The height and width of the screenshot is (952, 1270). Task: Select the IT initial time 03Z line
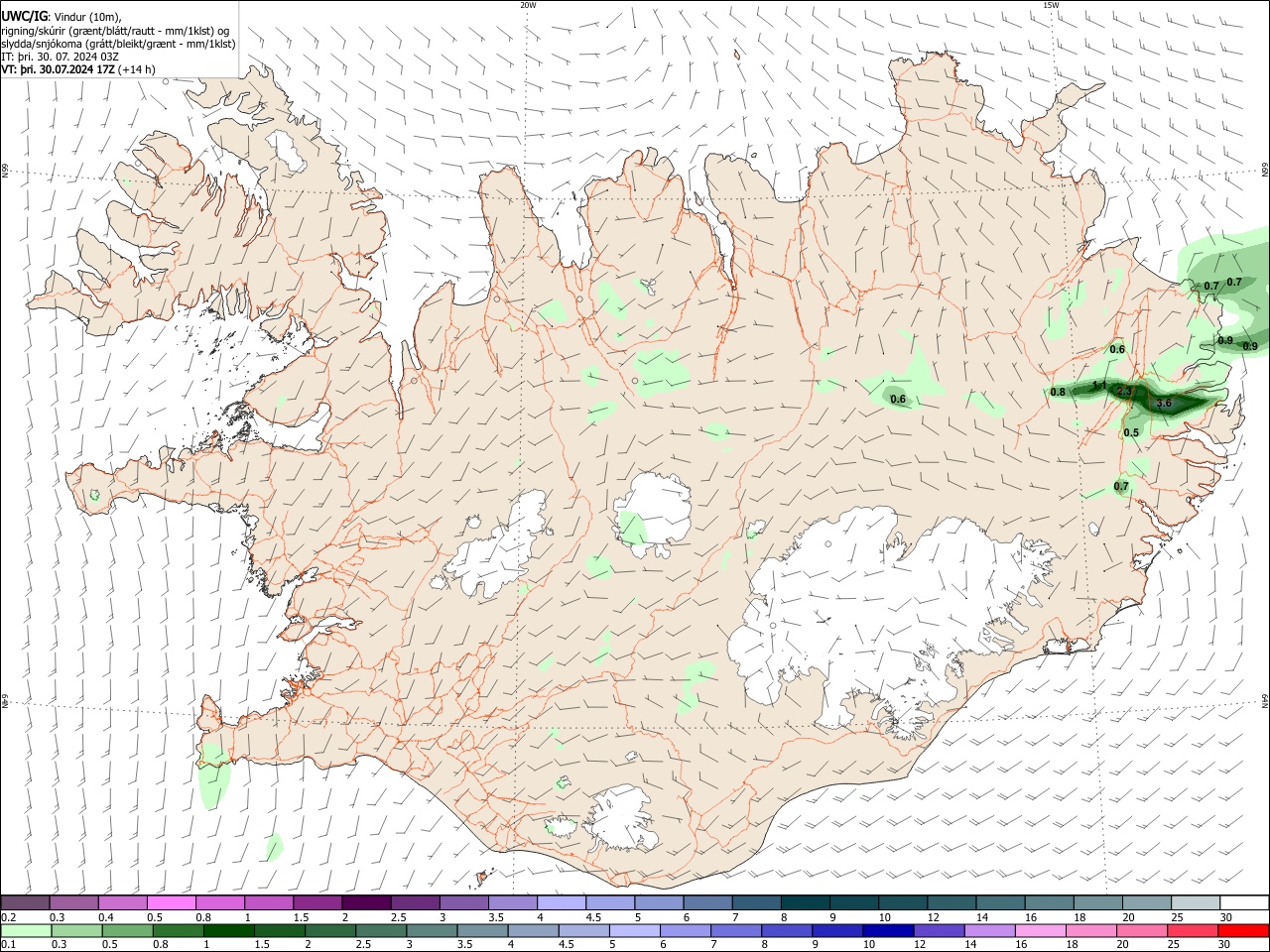(60, 57)
